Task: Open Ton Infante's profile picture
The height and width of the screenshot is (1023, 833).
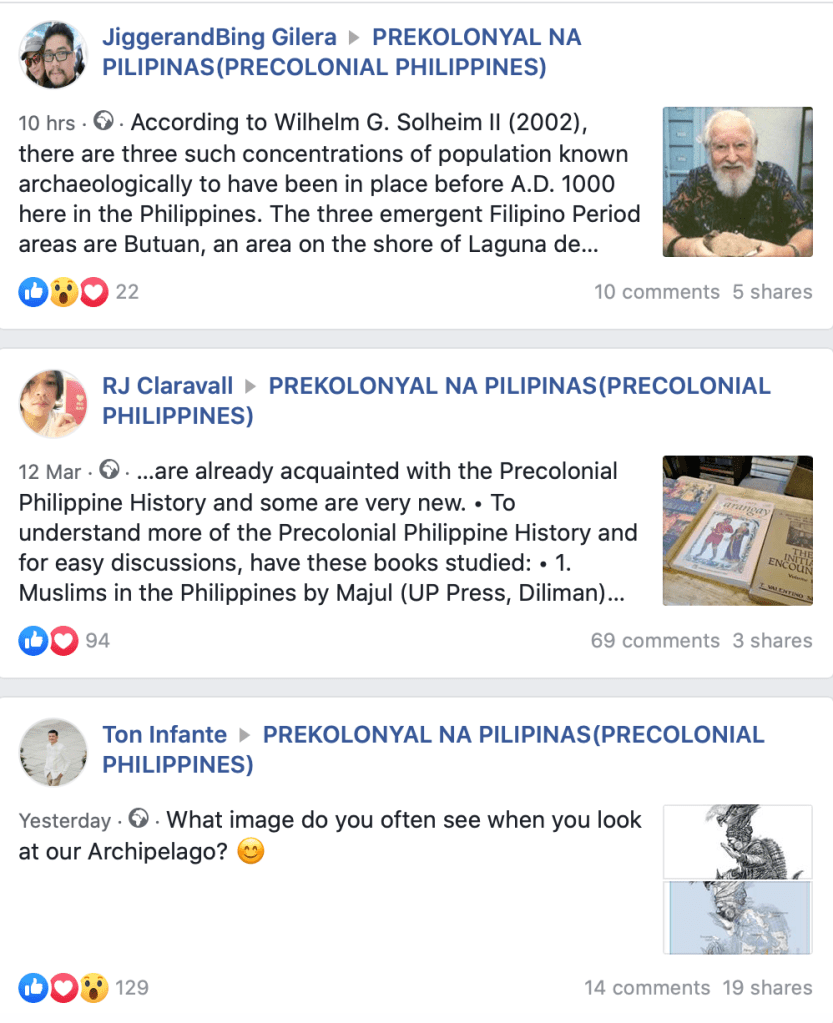Action: (53, 752)
